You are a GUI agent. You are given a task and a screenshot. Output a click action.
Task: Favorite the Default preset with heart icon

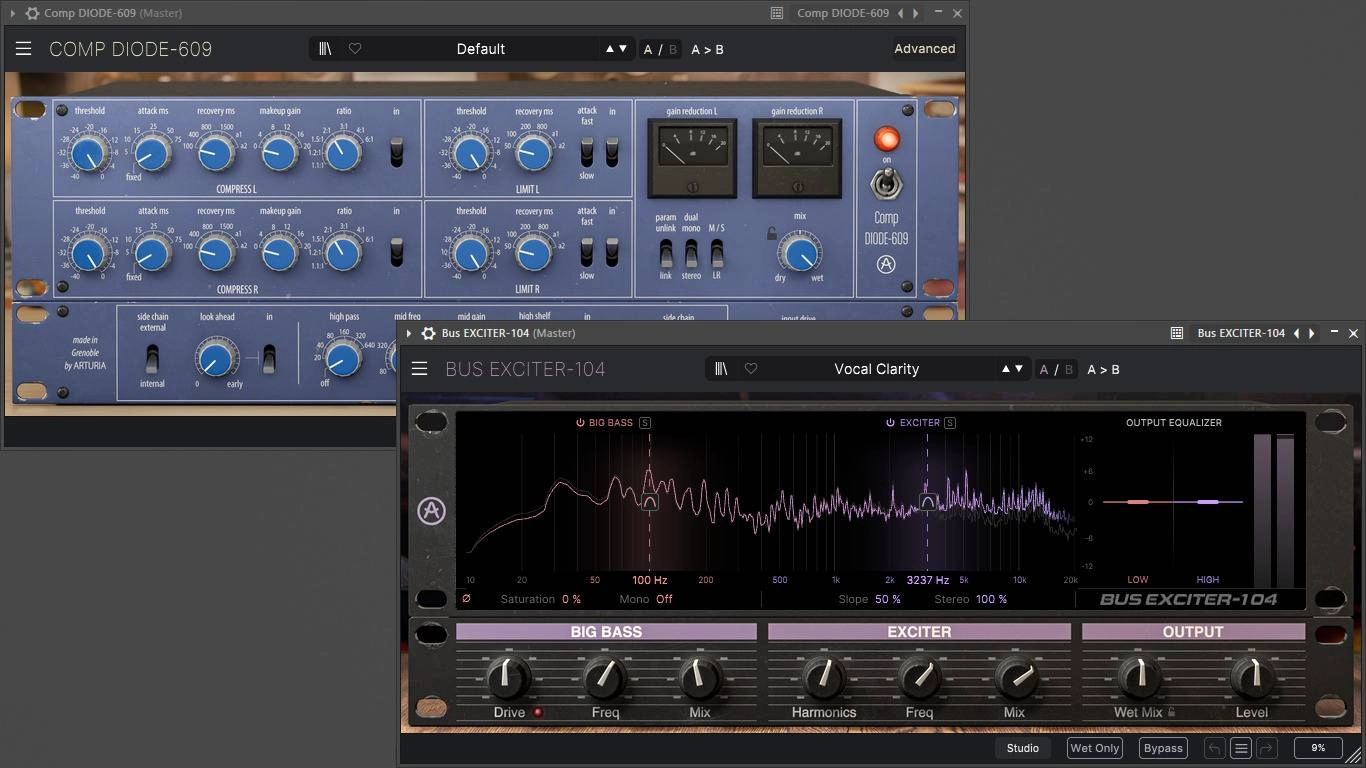[x=355, y=48]
